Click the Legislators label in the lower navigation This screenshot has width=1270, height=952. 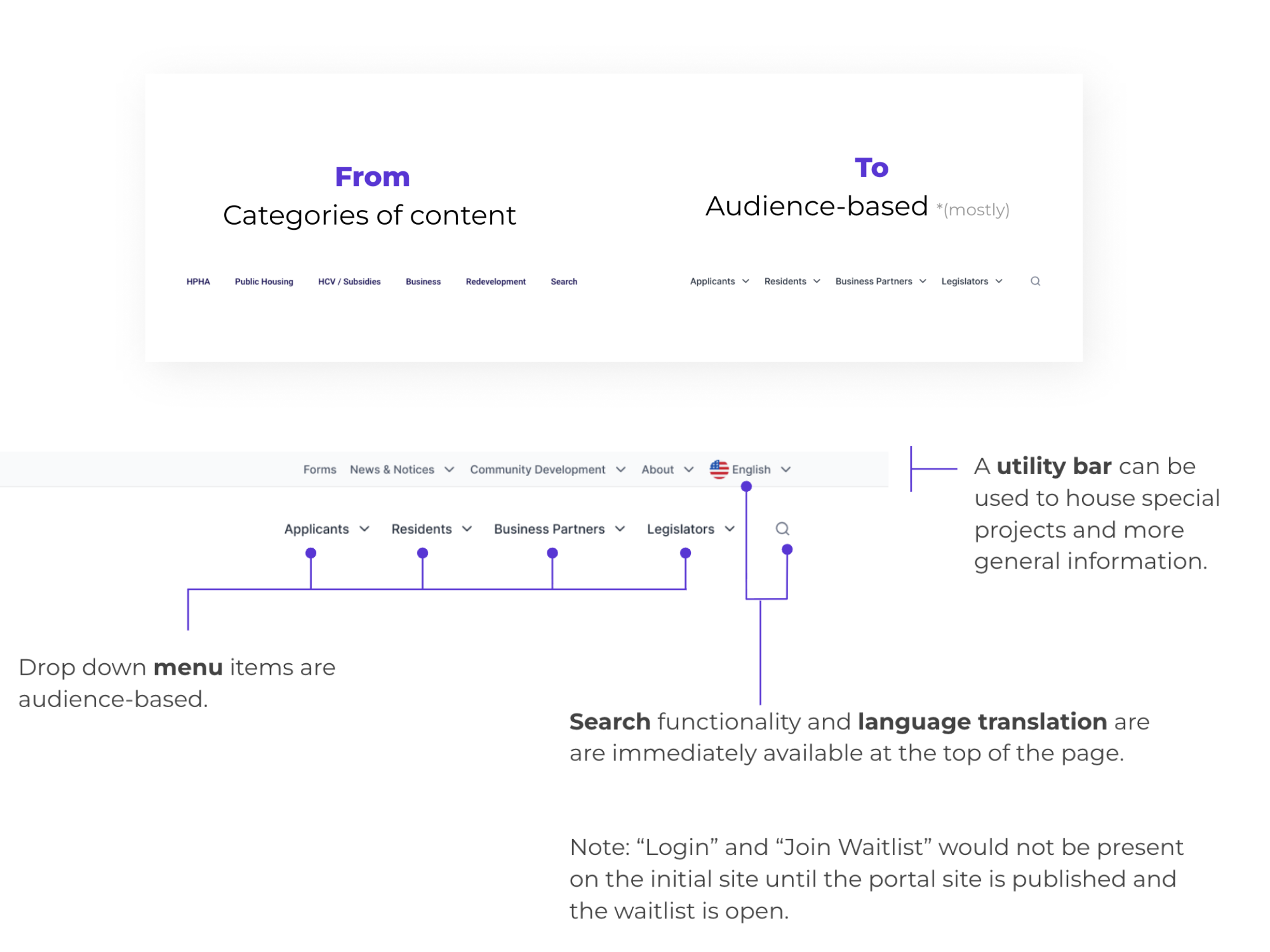681,529
